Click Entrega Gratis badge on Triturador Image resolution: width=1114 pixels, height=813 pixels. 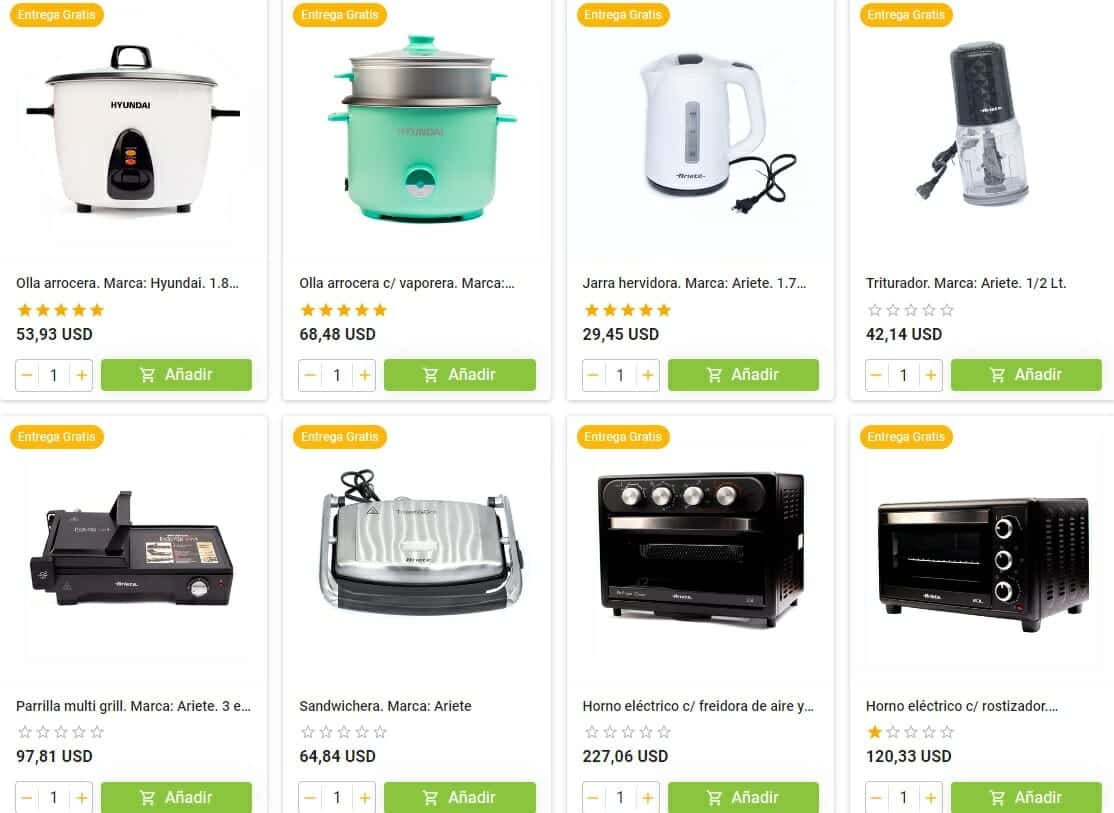906,15
